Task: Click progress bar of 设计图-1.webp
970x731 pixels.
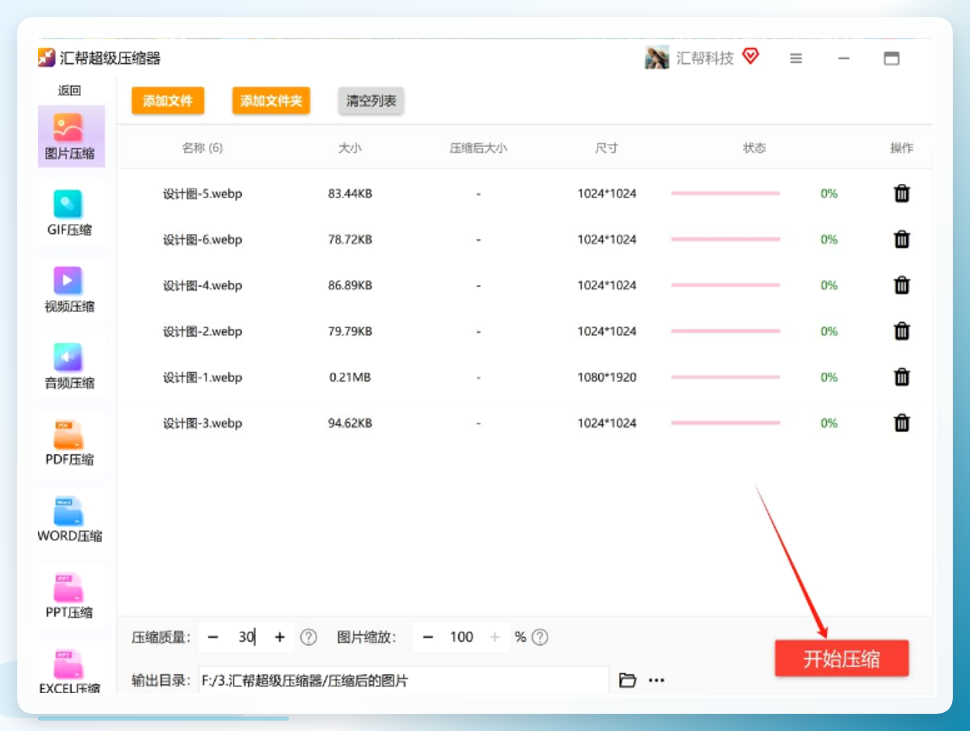Action: coord(726,377)
